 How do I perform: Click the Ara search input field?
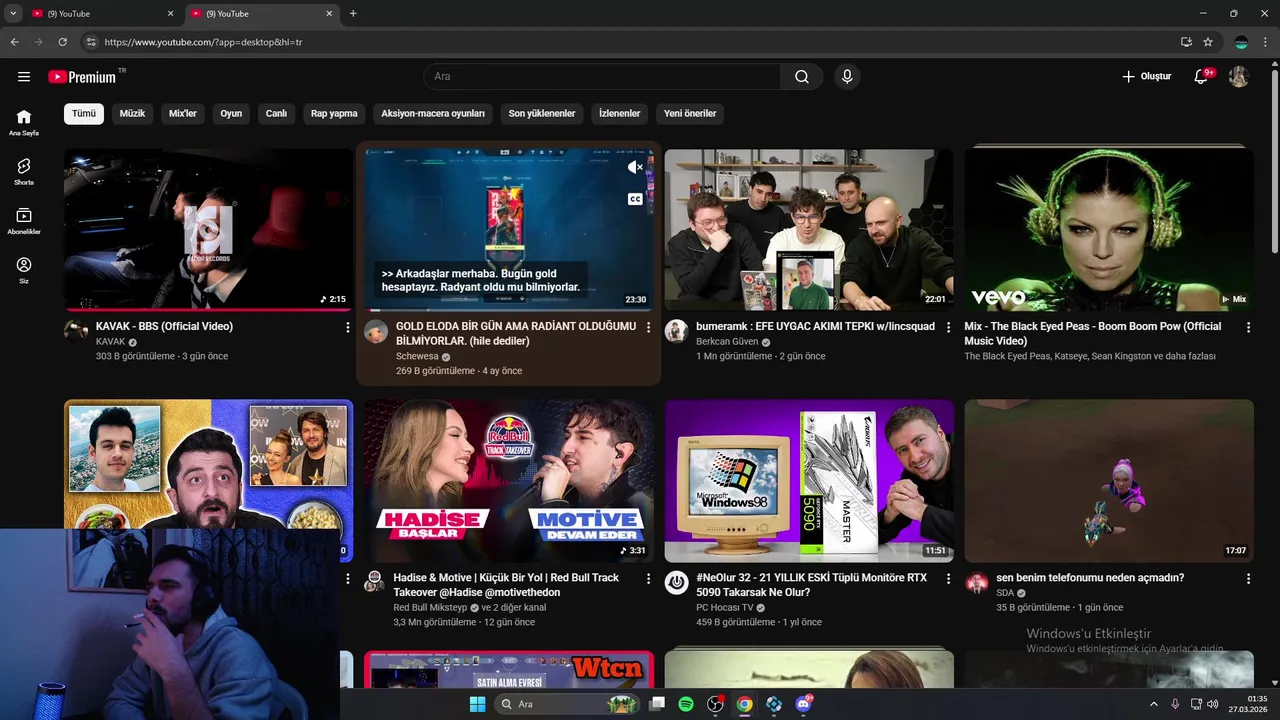[603, 77]
